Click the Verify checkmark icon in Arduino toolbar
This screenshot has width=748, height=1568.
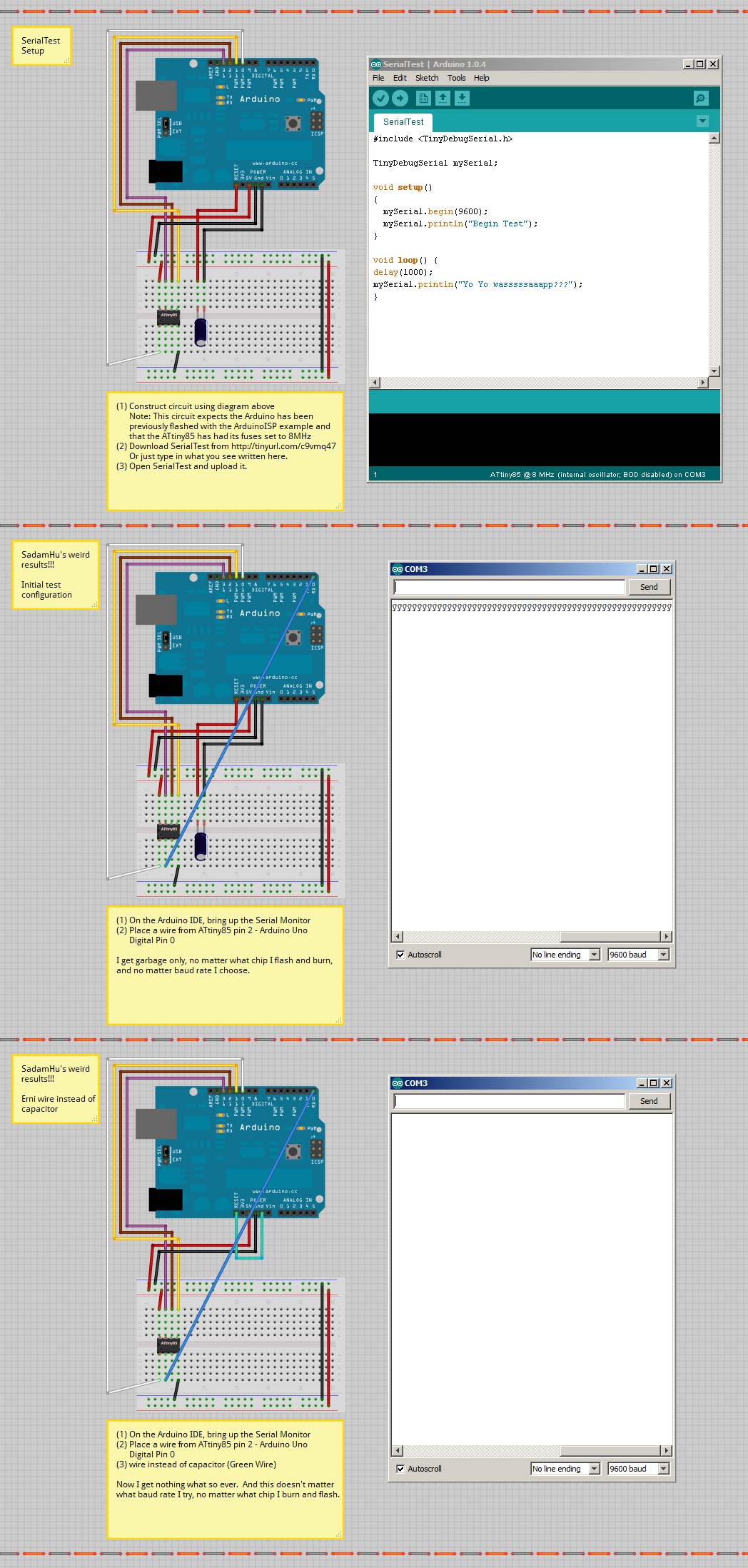coord(381,99)
